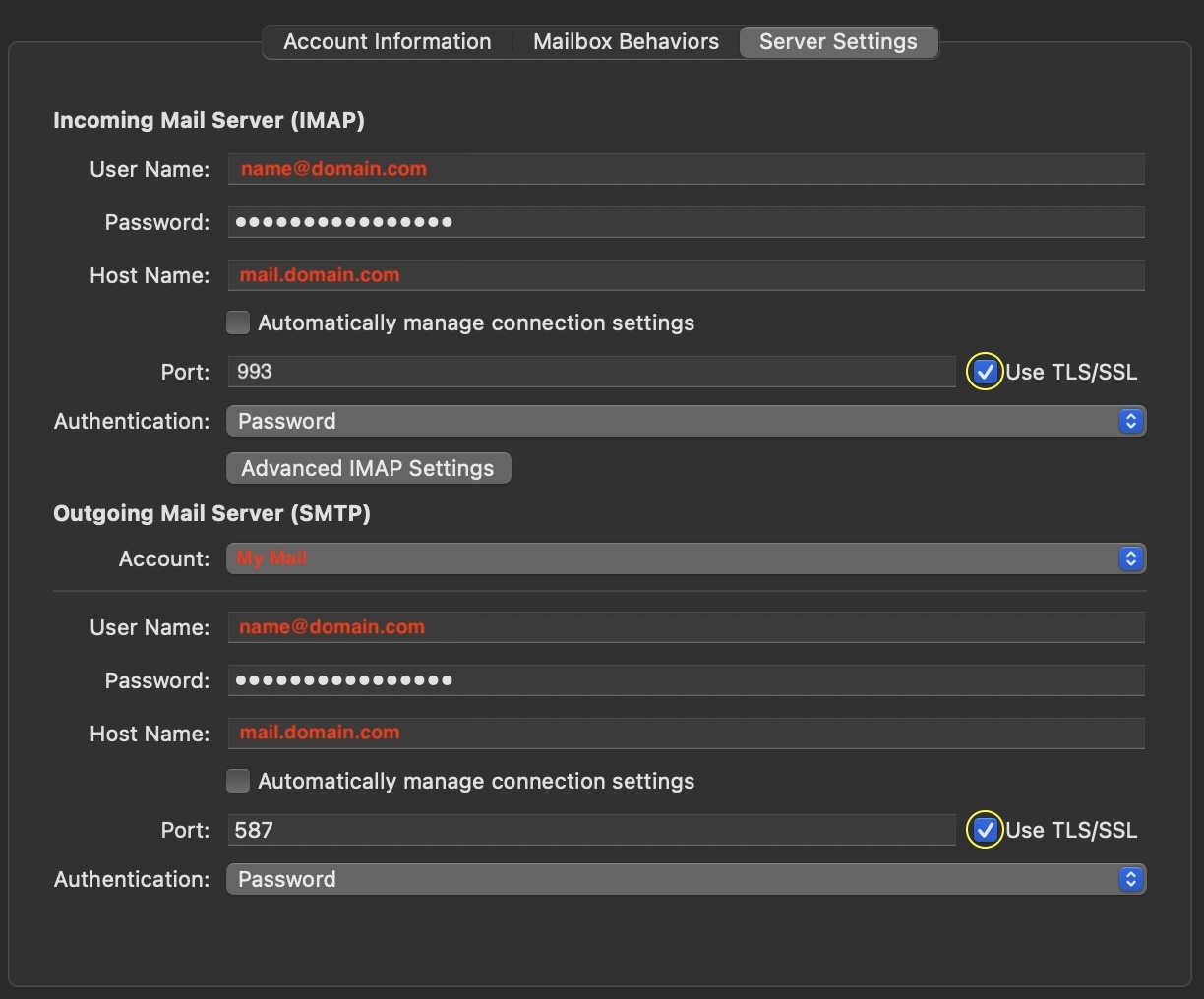Viewport: 1204px width, 999px height.
Task: Expand the outgoing Account dropdown
Action: pos(686,558)
